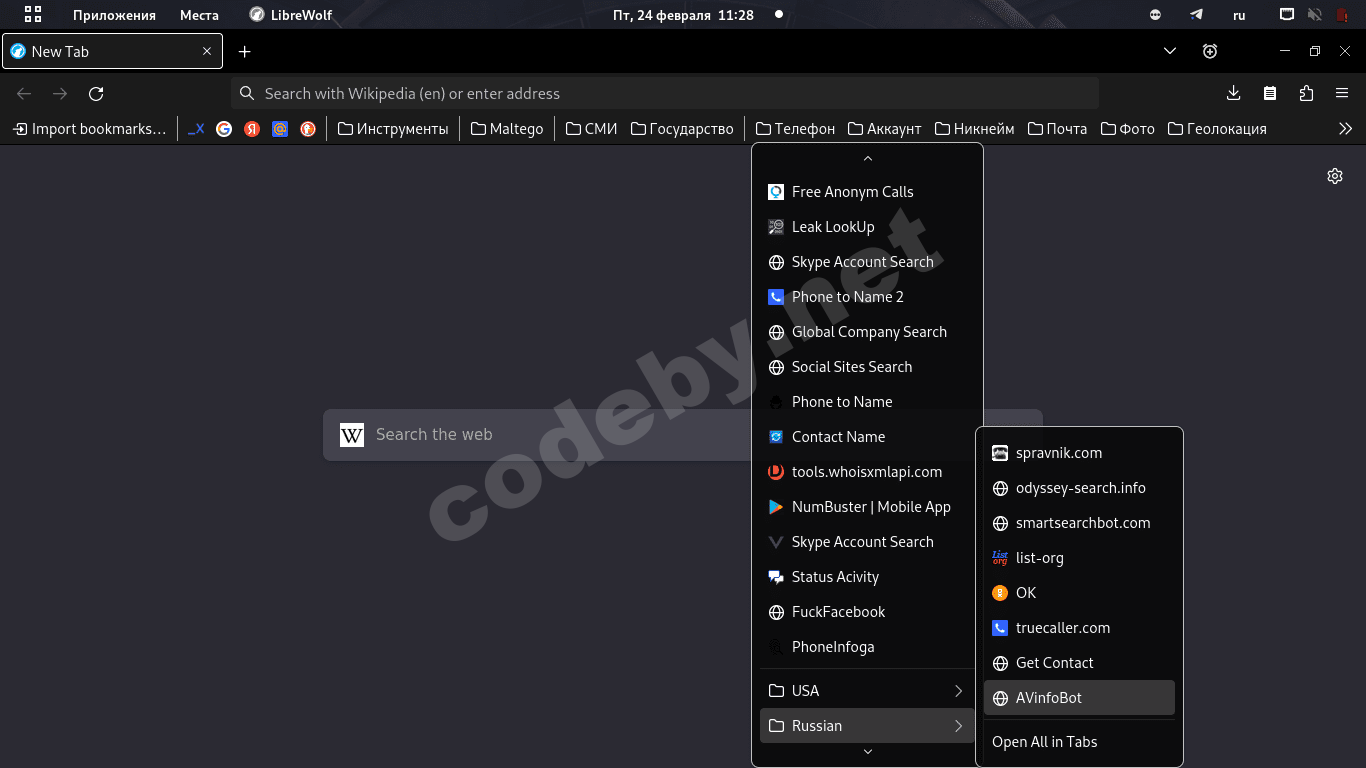Click the Google bookmark icon in bookmarks bar
Viewport: 1366px width, 768px height.
tap(224, 129)
